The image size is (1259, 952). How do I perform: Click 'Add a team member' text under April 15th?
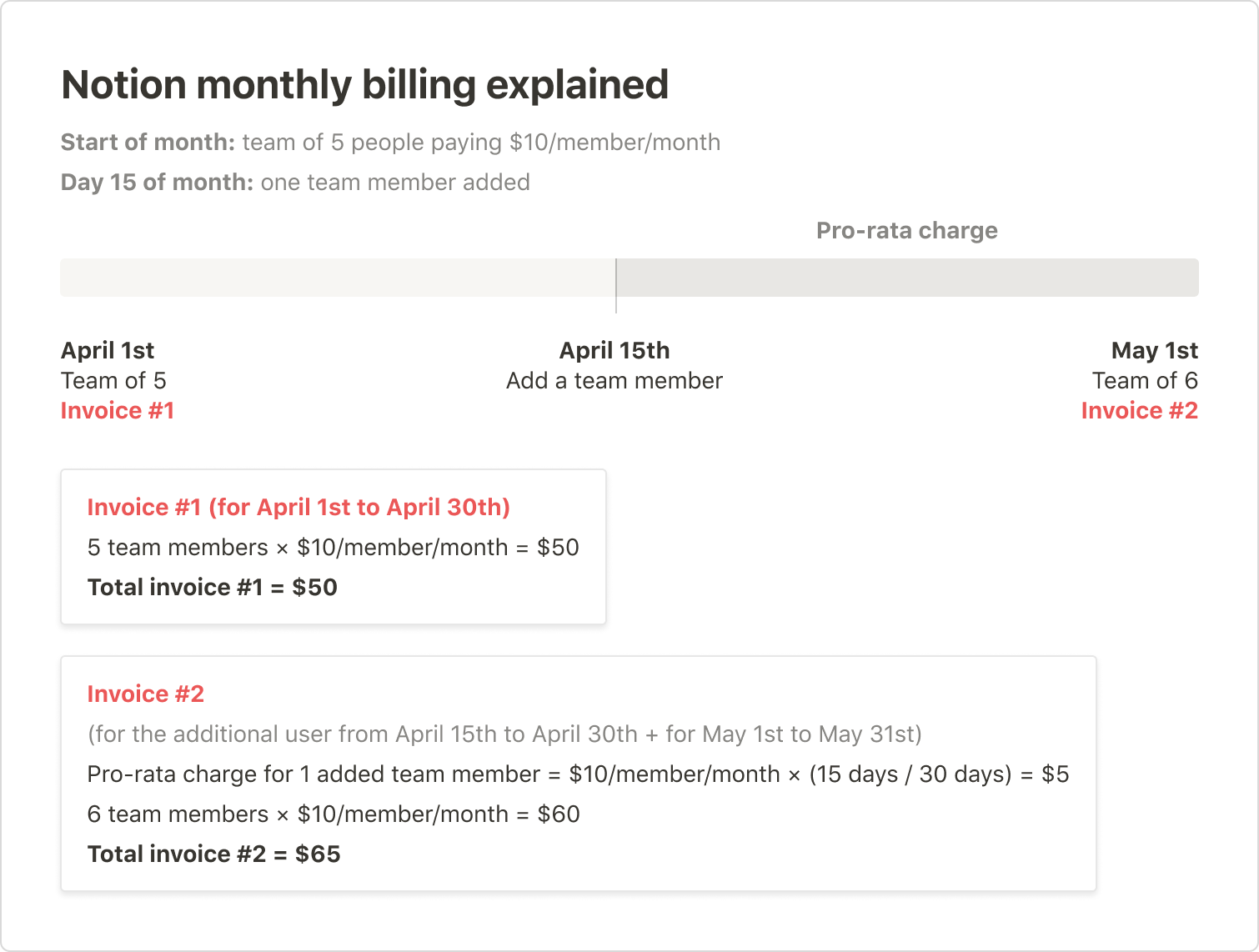(614, 381)
